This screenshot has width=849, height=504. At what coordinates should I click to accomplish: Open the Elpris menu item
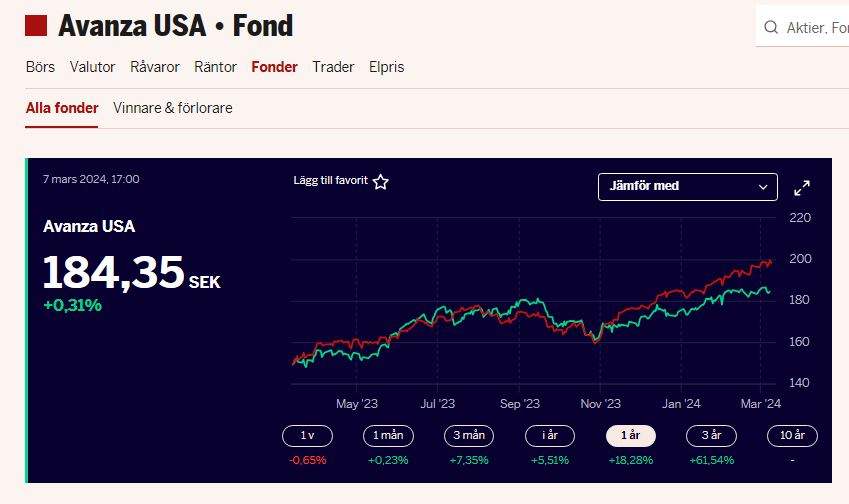(387, 67)
